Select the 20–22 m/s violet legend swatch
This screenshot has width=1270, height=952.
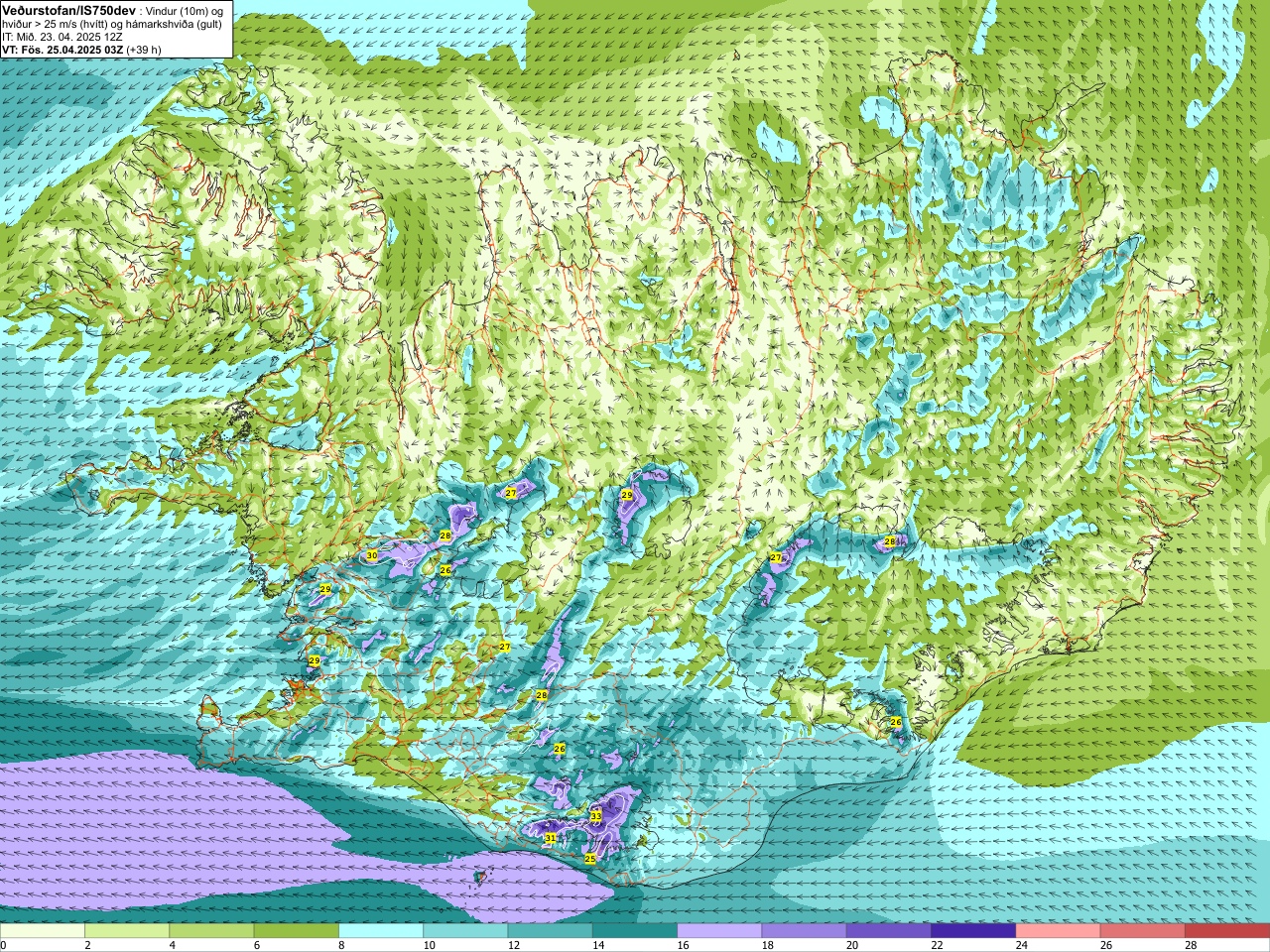tap(888, 931)
